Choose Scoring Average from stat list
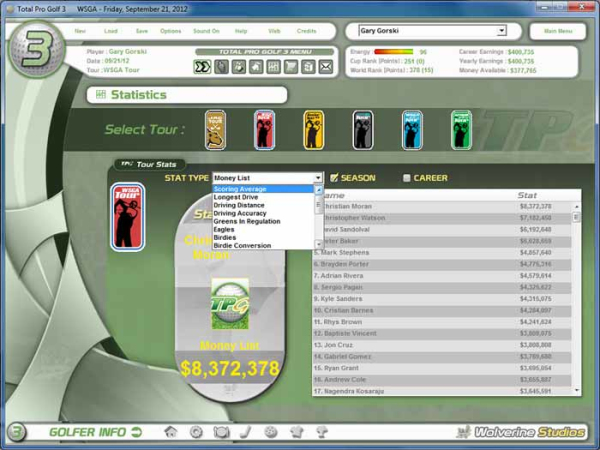The height and width of the screenshot is (450, 600). [x=263, y=189]
